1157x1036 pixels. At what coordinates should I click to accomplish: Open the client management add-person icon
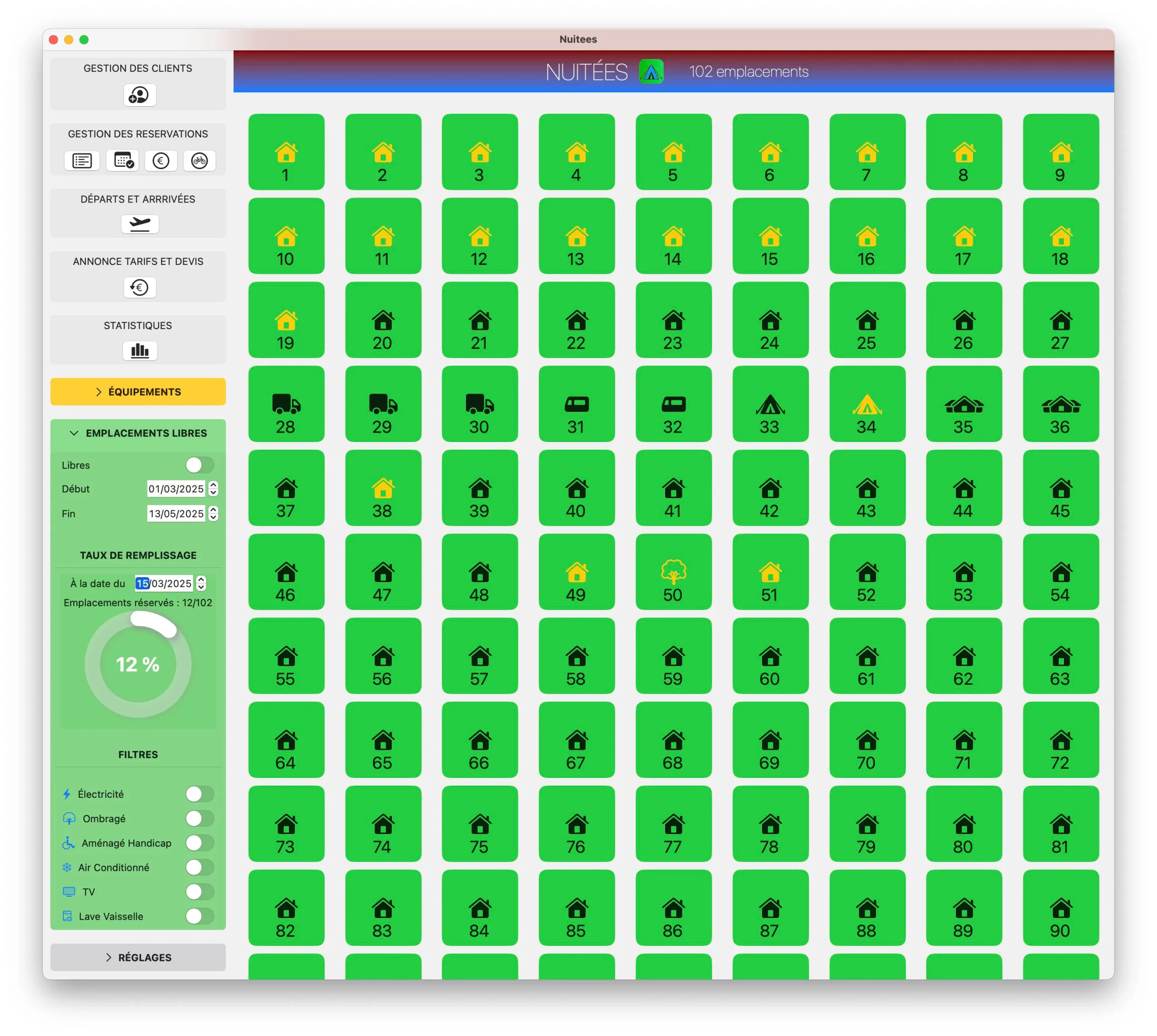(140, 95)
